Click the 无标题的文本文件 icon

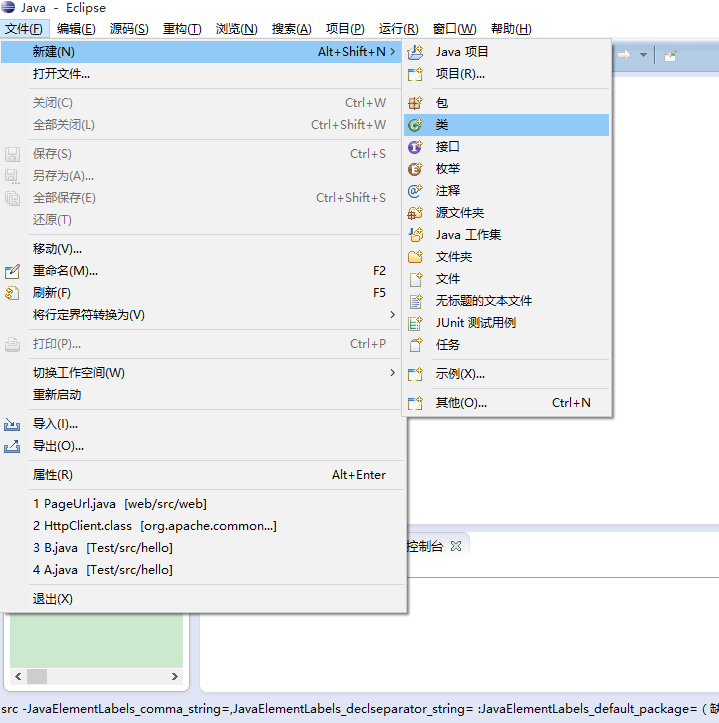[x=415, y=301]
